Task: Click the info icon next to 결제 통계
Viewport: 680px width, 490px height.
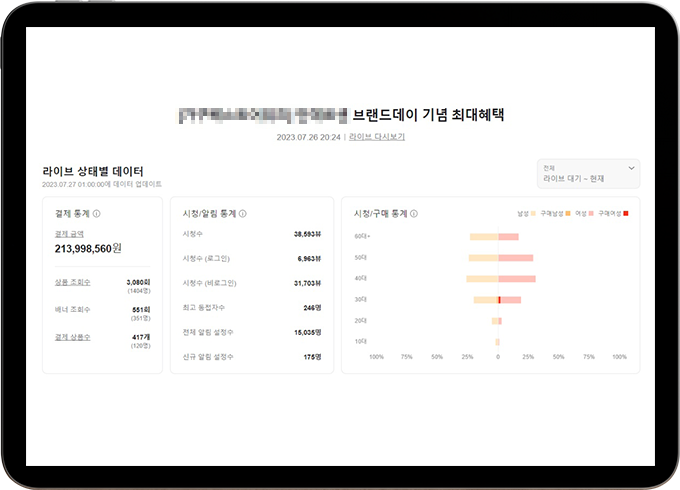Action: click(x=97, y=213)
